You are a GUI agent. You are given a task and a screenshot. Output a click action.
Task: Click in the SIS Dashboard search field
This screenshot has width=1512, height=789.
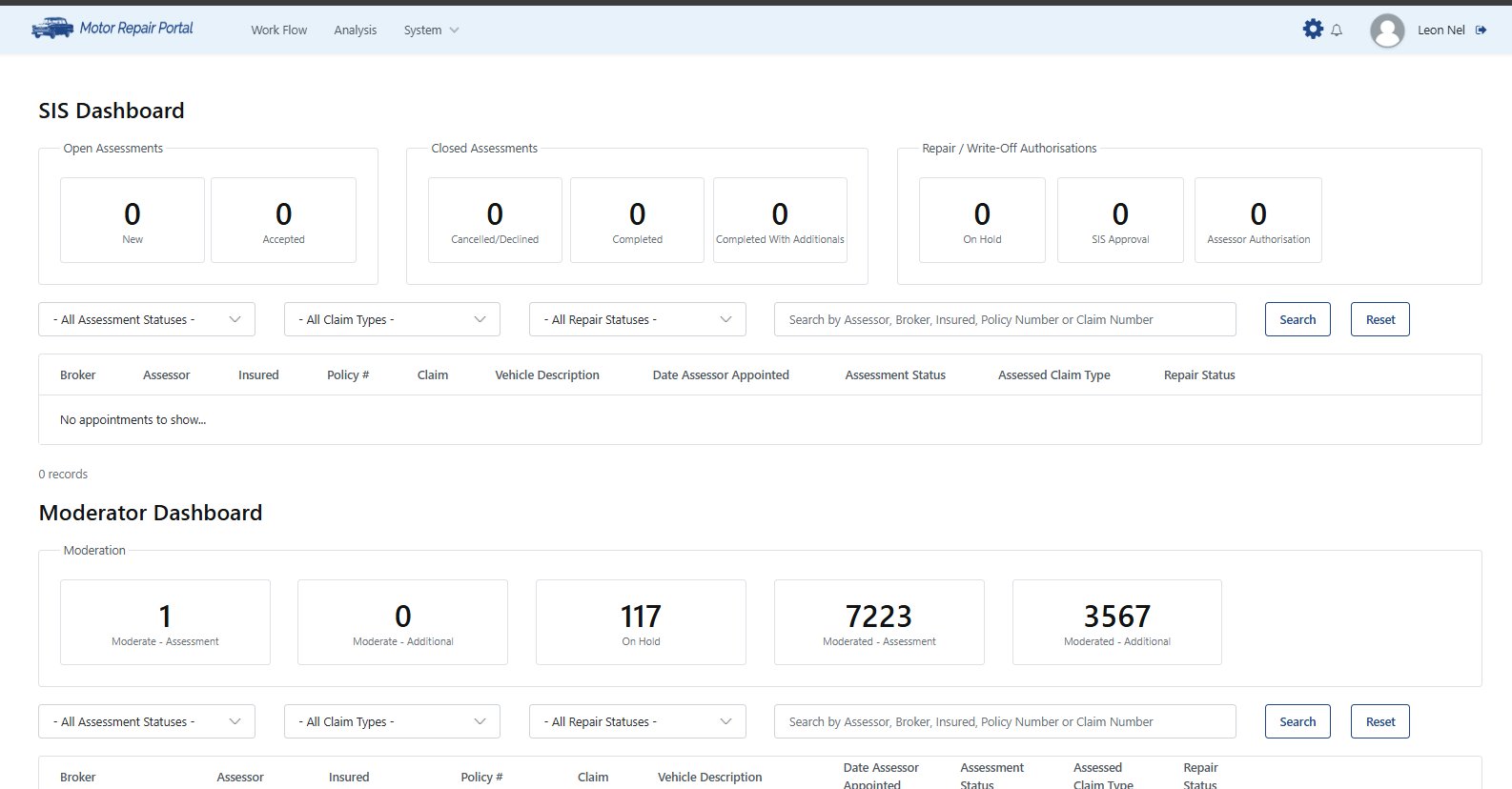1004,320
